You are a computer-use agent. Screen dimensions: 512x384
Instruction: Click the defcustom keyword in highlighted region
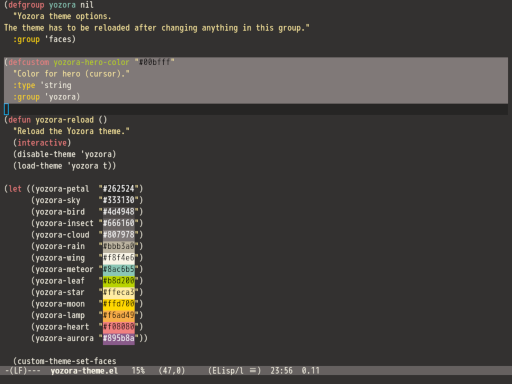(x=29, y=62)
